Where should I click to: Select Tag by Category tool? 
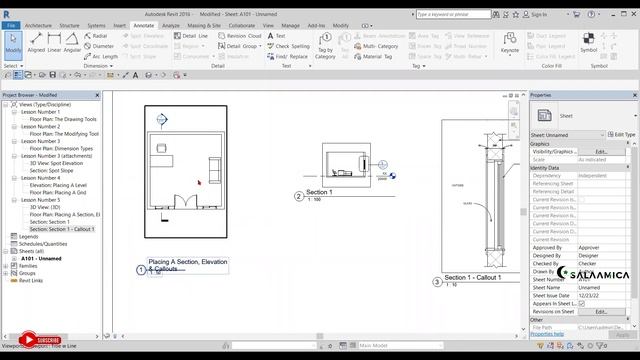[x=325, y=46]
